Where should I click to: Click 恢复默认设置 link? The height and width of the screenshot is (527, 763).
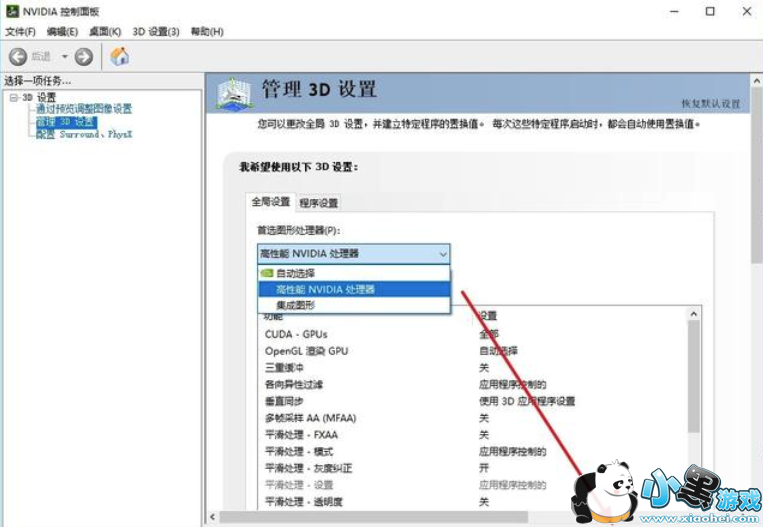(710, 104)
